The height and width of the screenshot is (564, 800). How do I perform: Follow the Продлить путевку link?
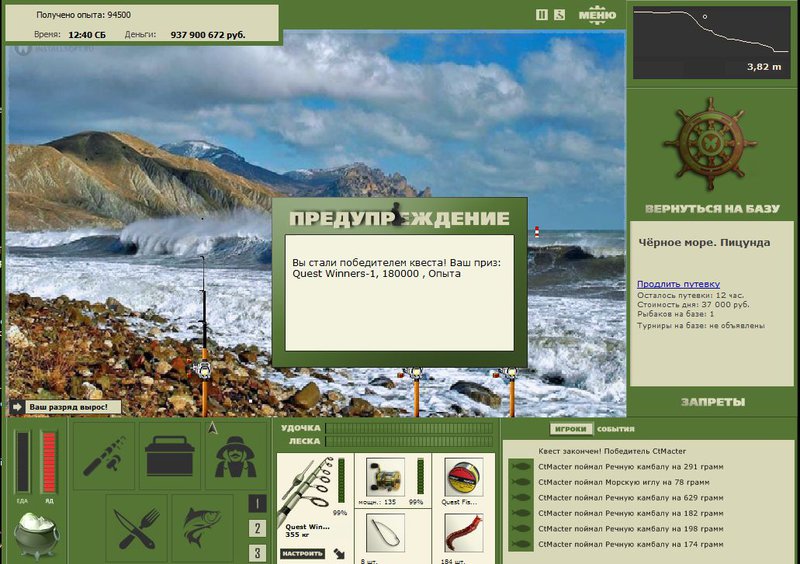678,284
